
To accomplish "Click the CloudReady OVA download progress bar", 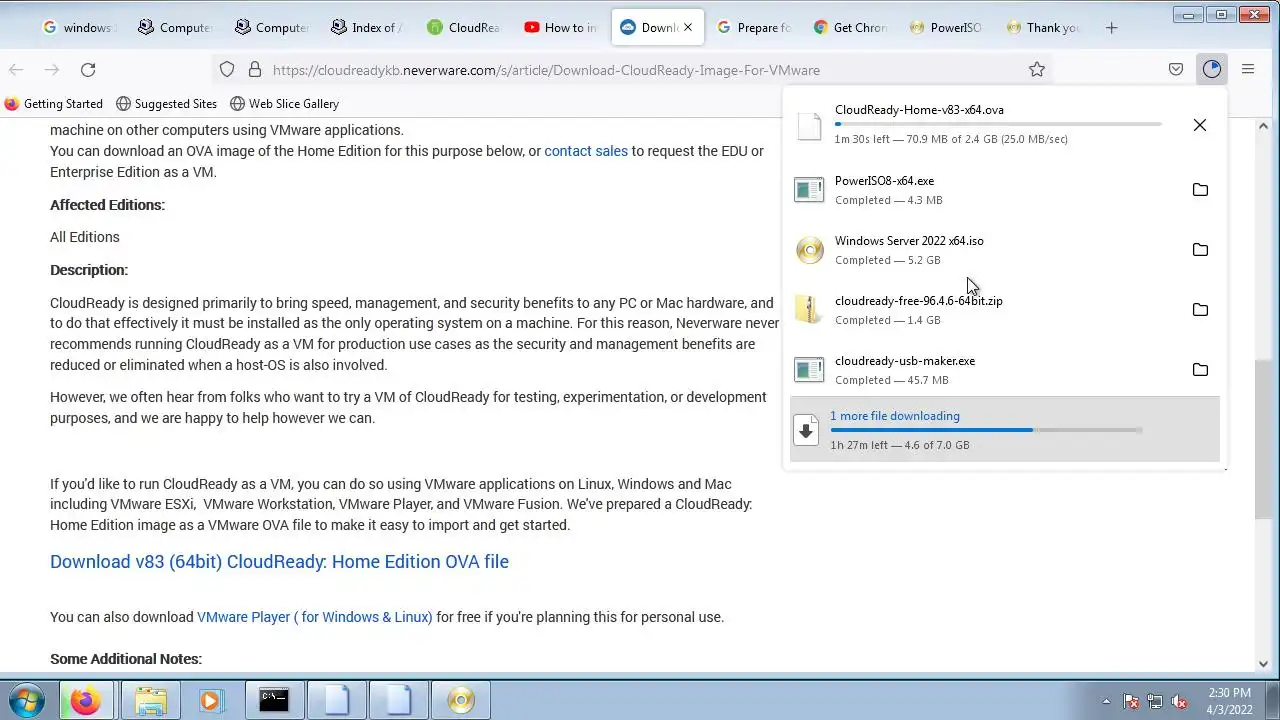I will (998, 124).
